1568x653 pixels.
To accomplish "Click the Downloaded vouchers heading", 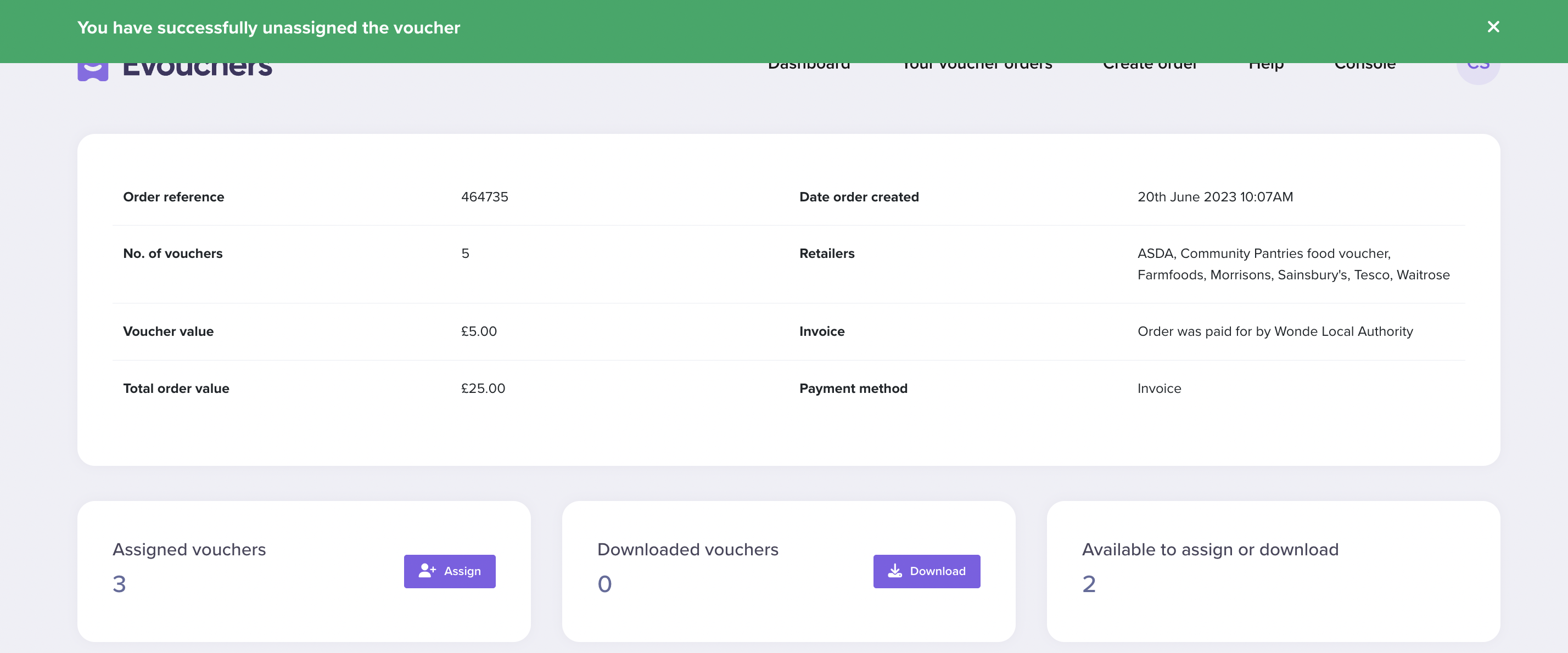I will pyautogui.click(x=688, y=549).
